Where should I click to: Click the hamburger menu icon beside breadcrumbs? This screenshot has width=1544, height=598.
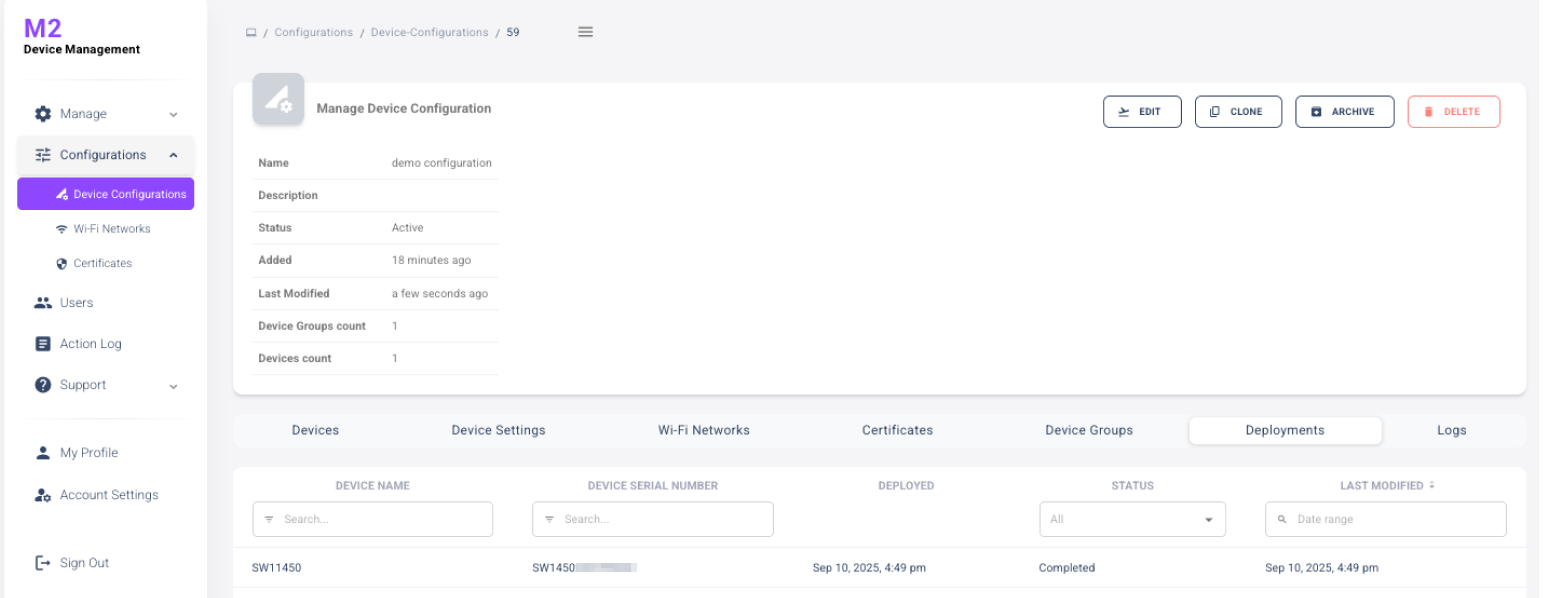[586, 32]
